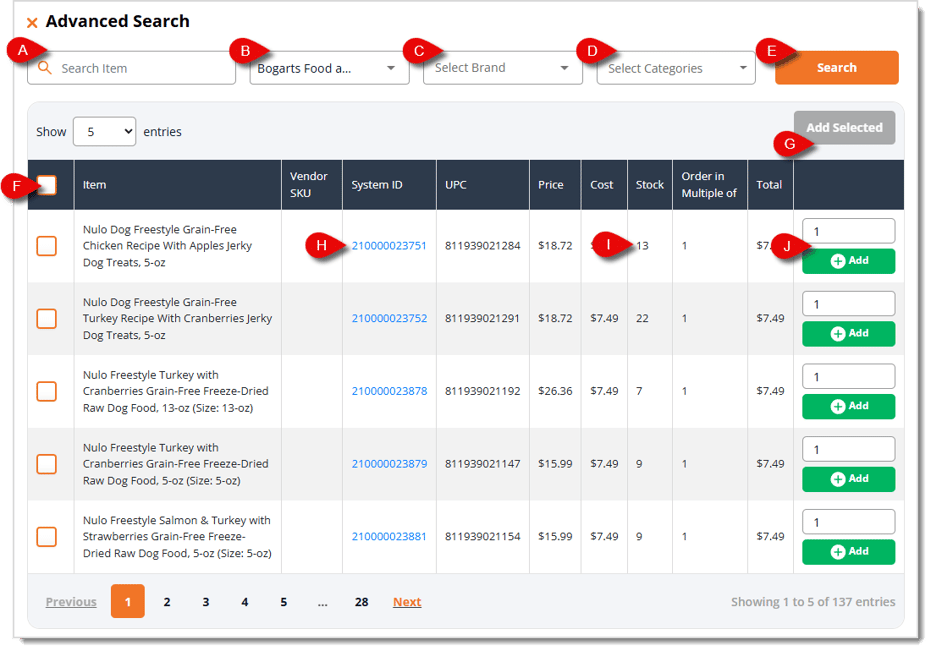Edit quantity field for UPC 811939021147 row

pyautogui.click(x=848, y=449)
